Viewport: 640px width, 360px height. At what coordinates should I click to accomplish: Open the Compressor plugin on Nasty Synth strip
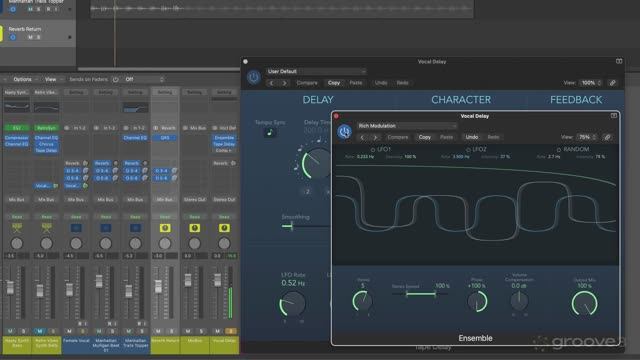point(17,138)
